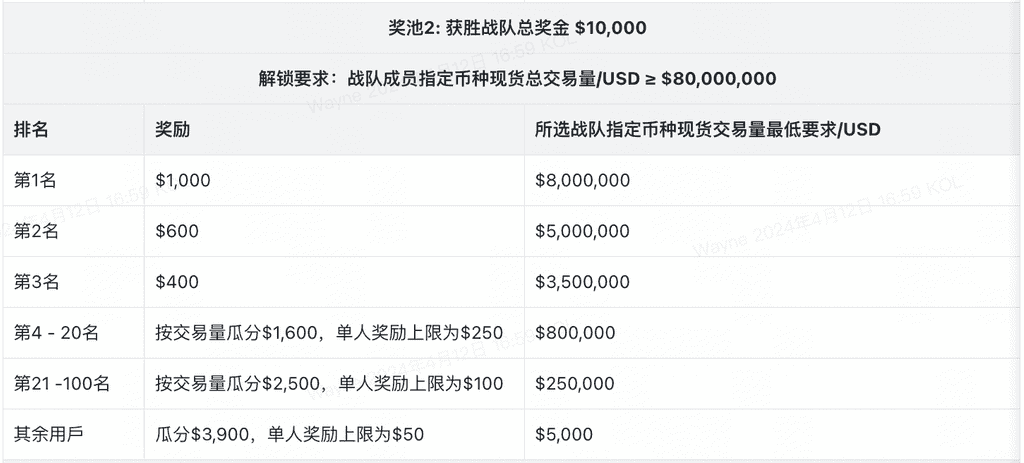
Task: Click the $600 reward cell
Action: coord(177,232)
